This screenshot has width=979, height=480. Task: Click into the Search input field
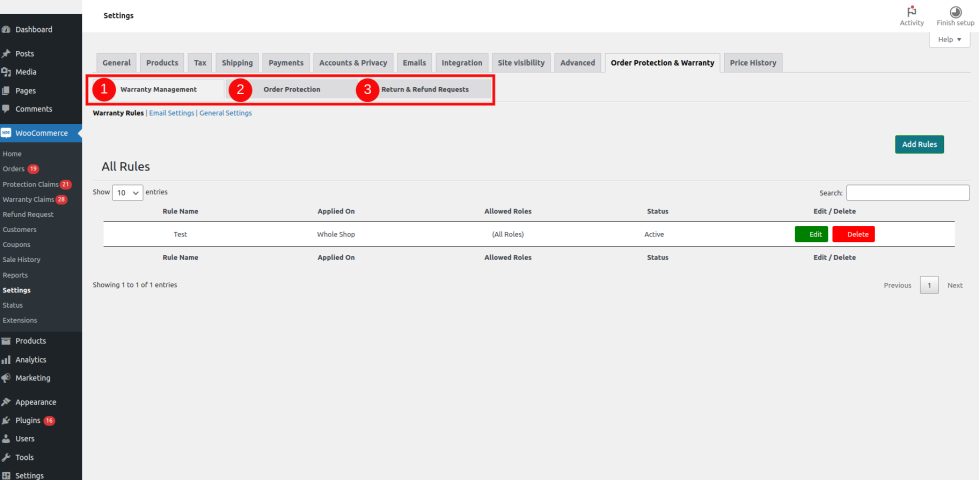907,192
